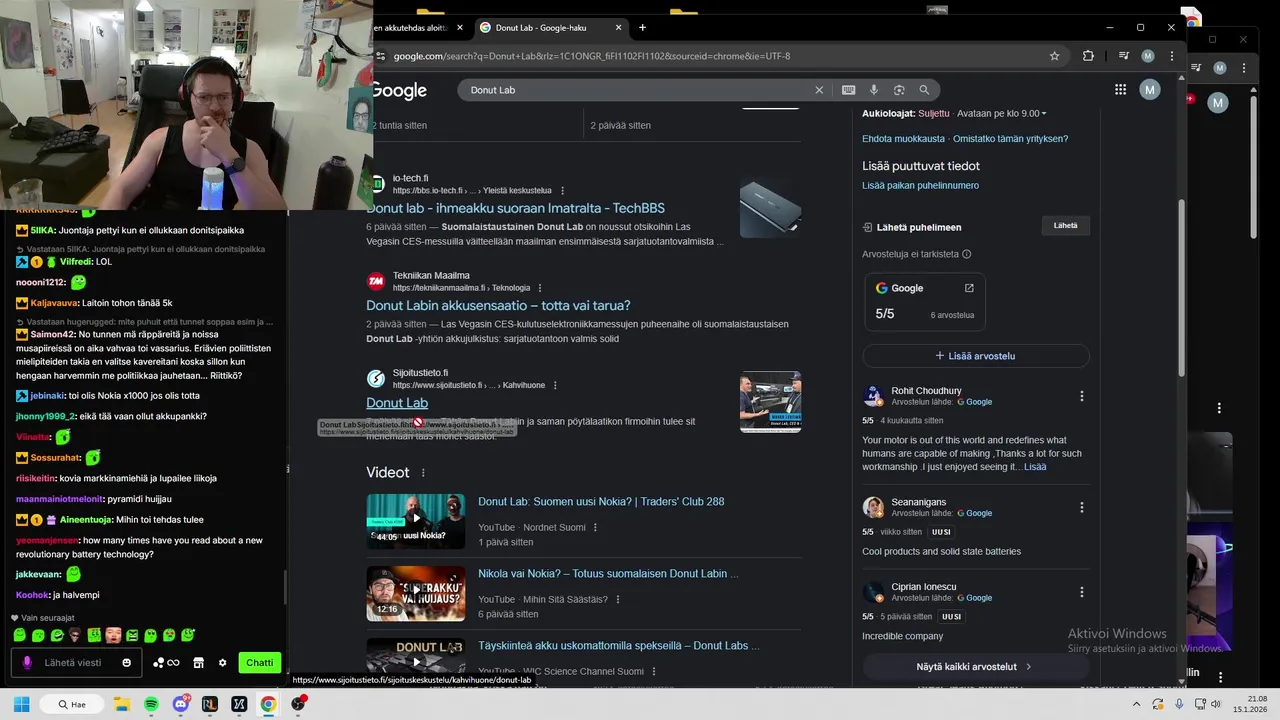This screenshot has width=1280, height=720.
Task: Click Lisää arvostelu button
Action: coord(975,356)
